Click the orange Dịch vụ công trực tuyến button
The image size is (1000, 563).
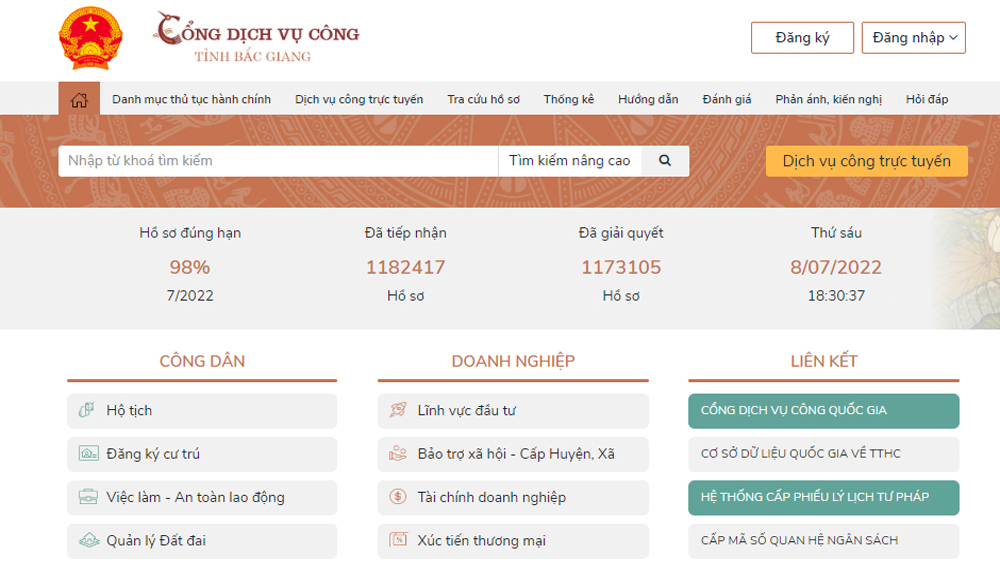pos(866,161)
